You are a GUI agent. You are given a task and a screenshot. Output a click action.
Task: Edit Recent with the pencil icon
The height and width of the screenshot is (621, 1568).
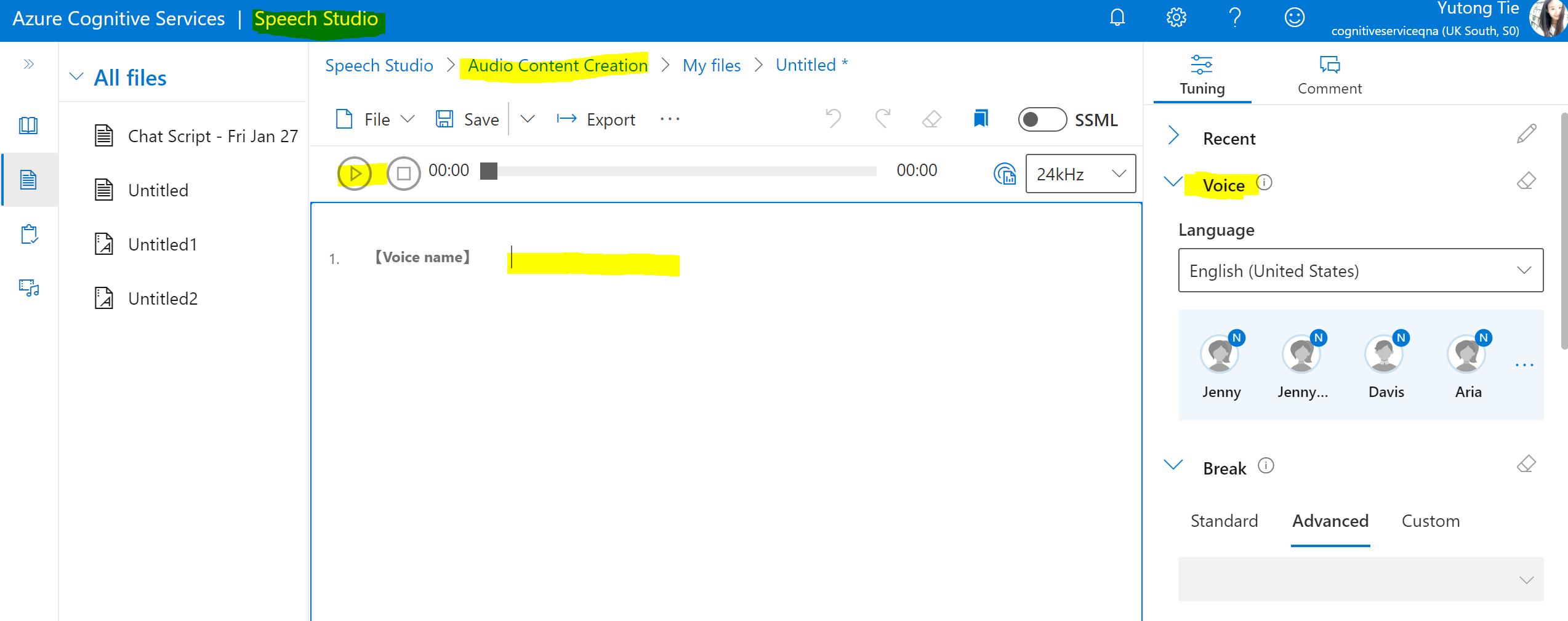pyautogui.click(x=1526, y=134)
